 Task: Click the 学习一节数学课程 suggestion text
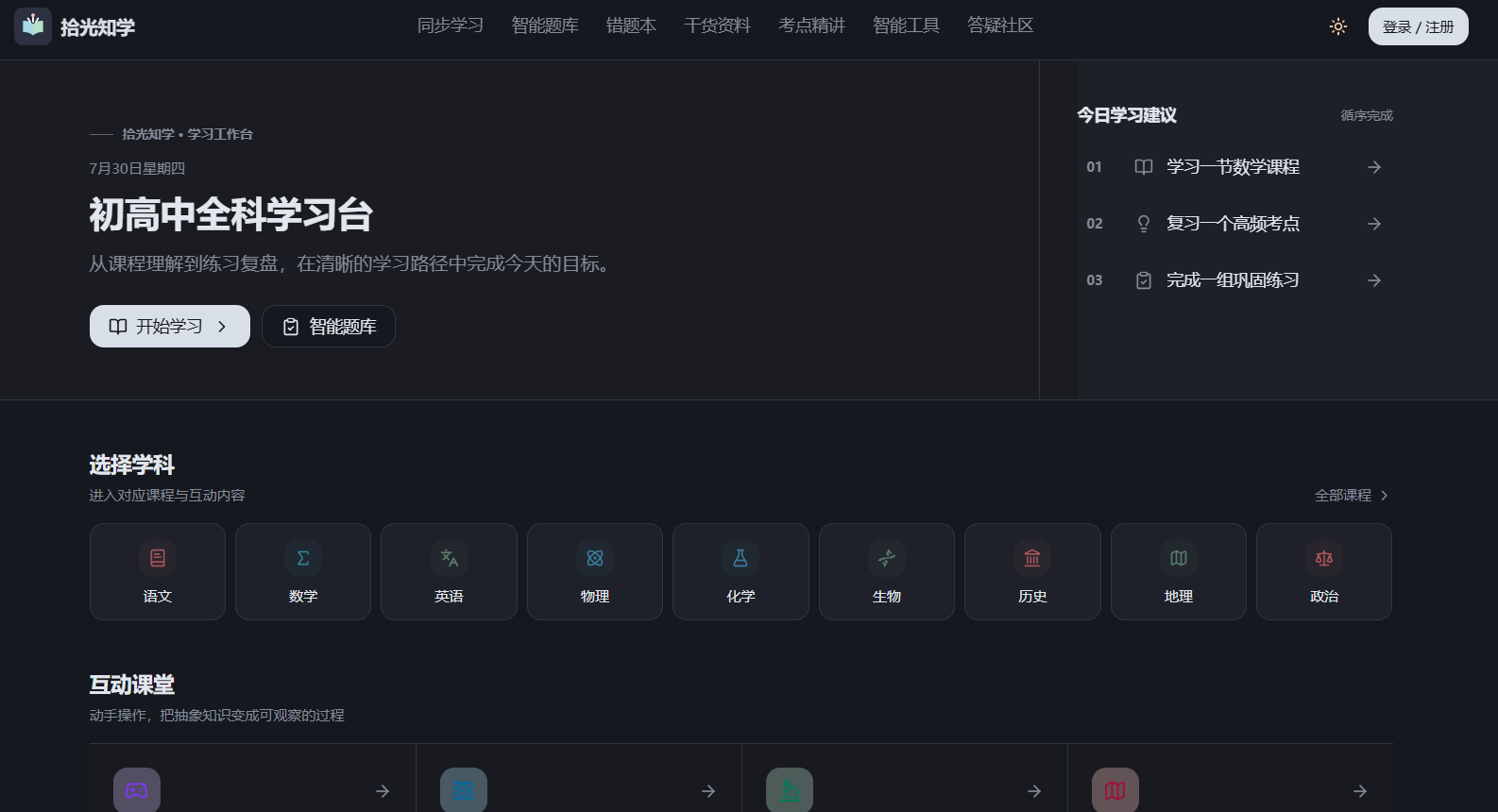pos(1233,167)
